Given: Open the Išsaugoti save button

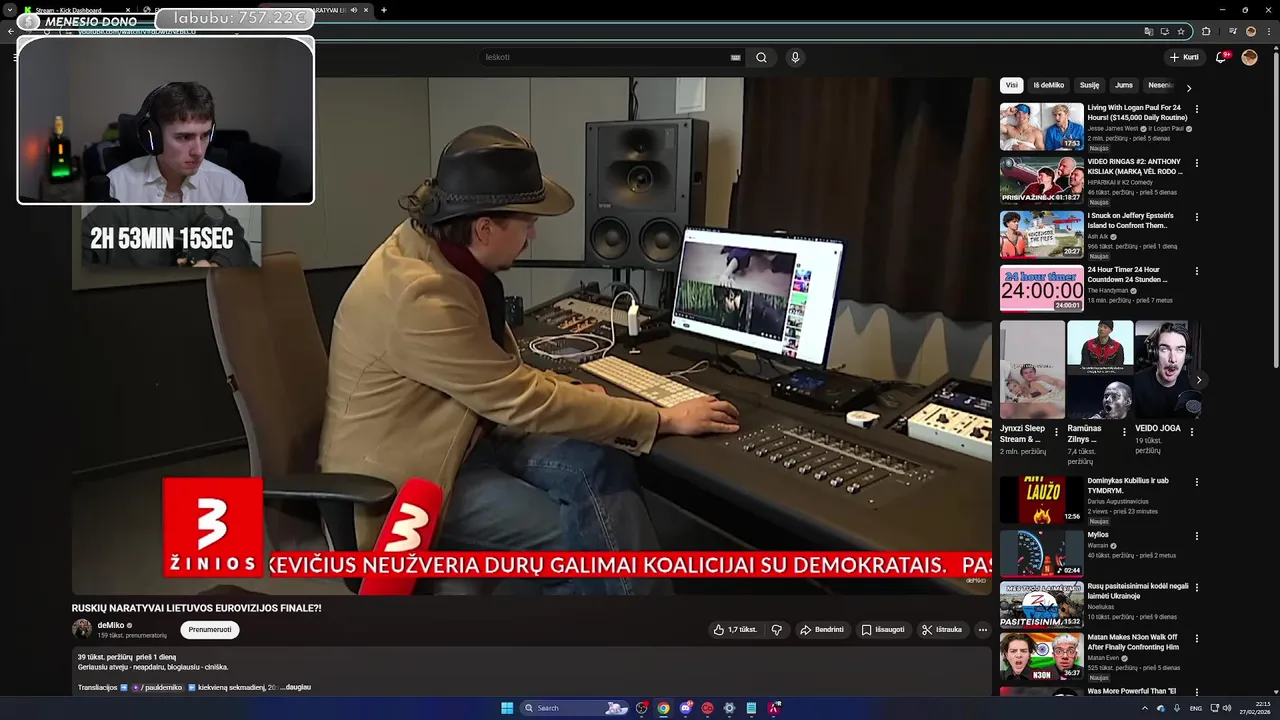Looking at the screenshot, I should click(883, 630).
